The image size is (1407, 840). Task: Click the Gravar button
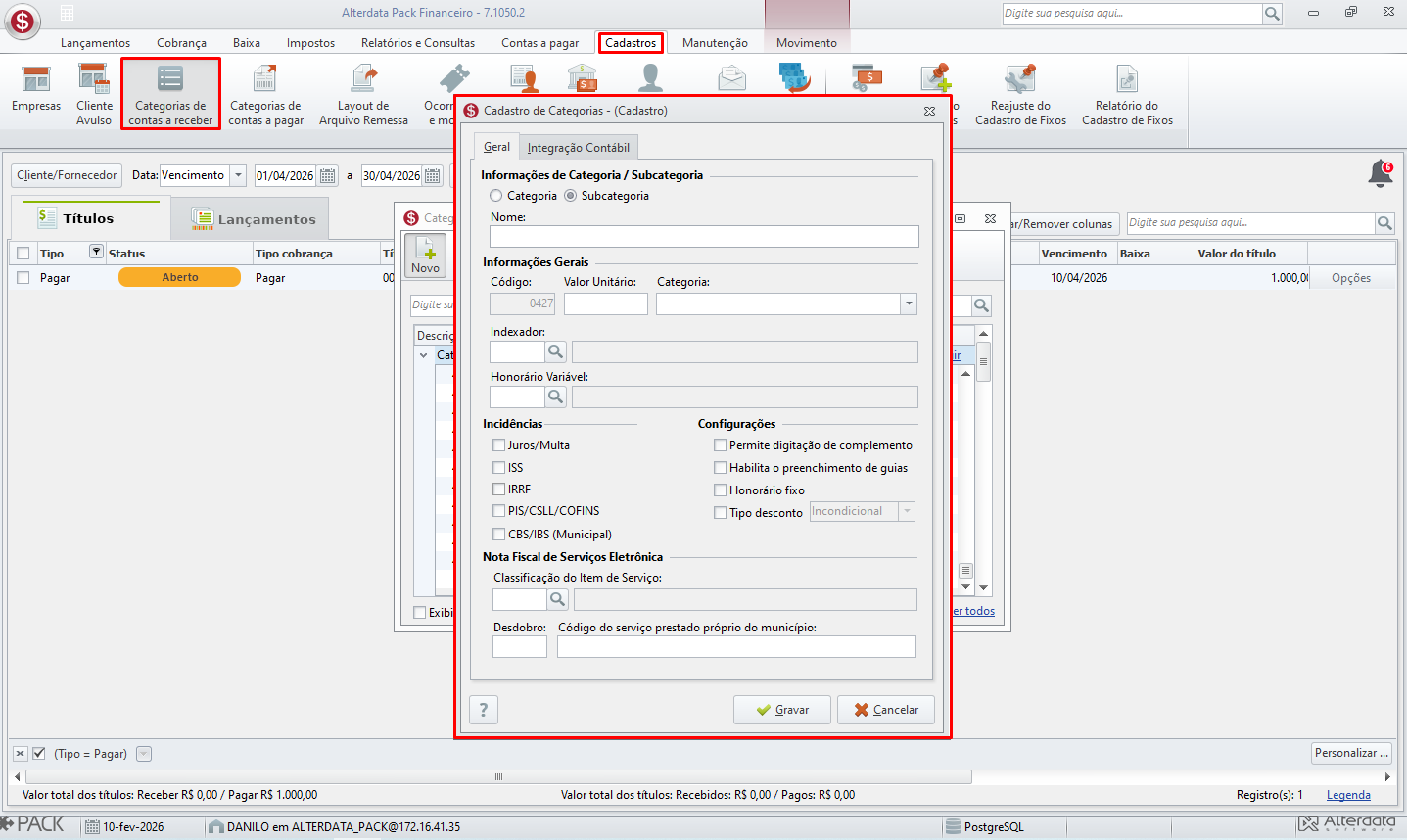coord(782,710)
